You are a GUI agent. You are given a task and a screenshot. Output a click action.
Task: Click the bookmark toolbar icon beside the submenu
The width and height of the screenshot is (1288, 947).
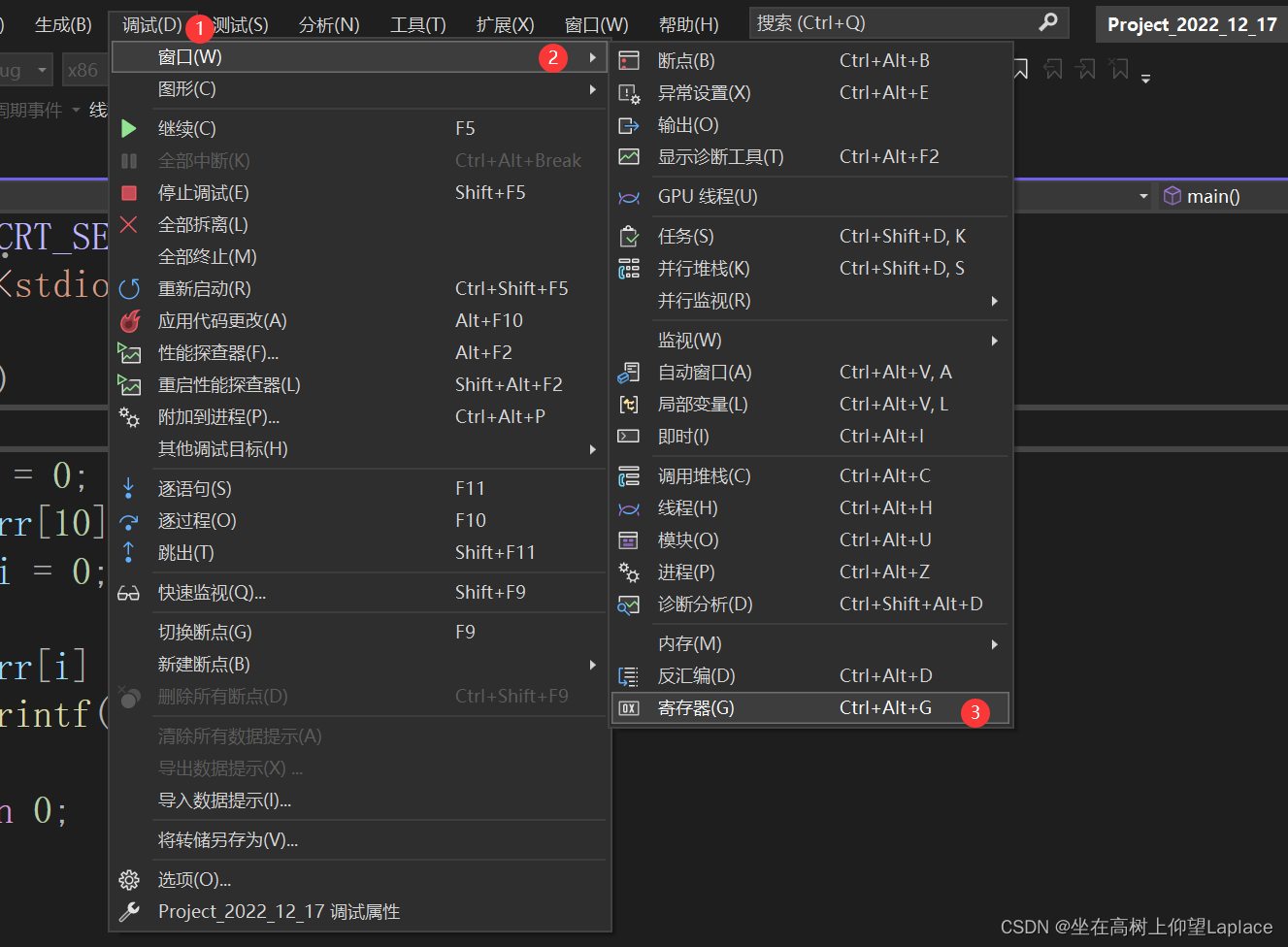tap(1021, 69)
